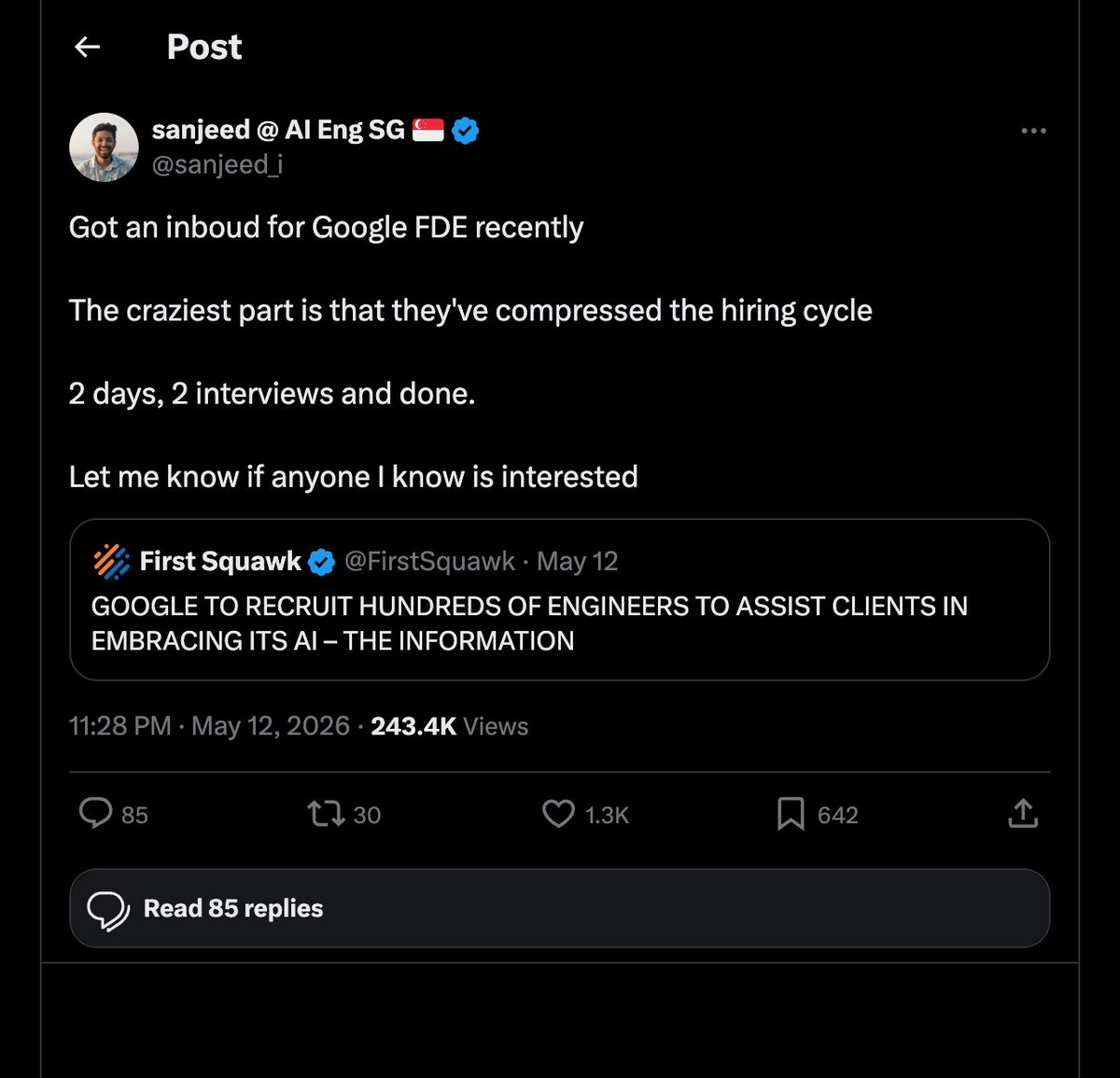Click the chat bubbles icon in replies bar
Image resolution: width=1120 pixels, height=1078 pixels.
click(x=108, y=909)
